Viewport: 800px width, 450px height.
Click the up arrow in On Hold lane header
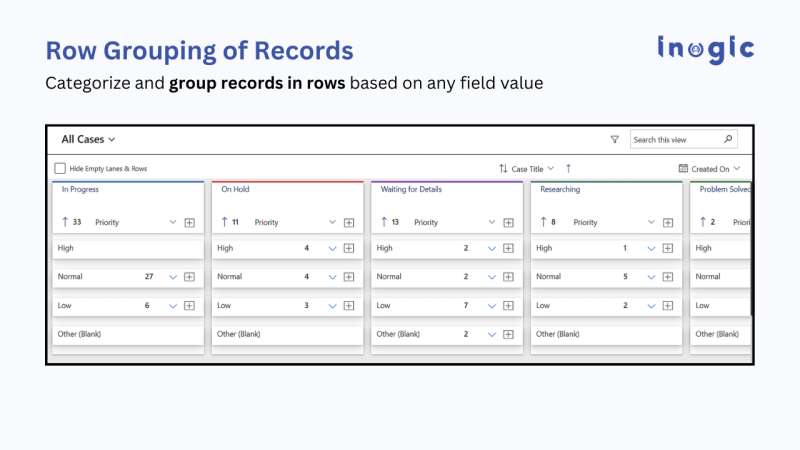[x=224, y=222]
